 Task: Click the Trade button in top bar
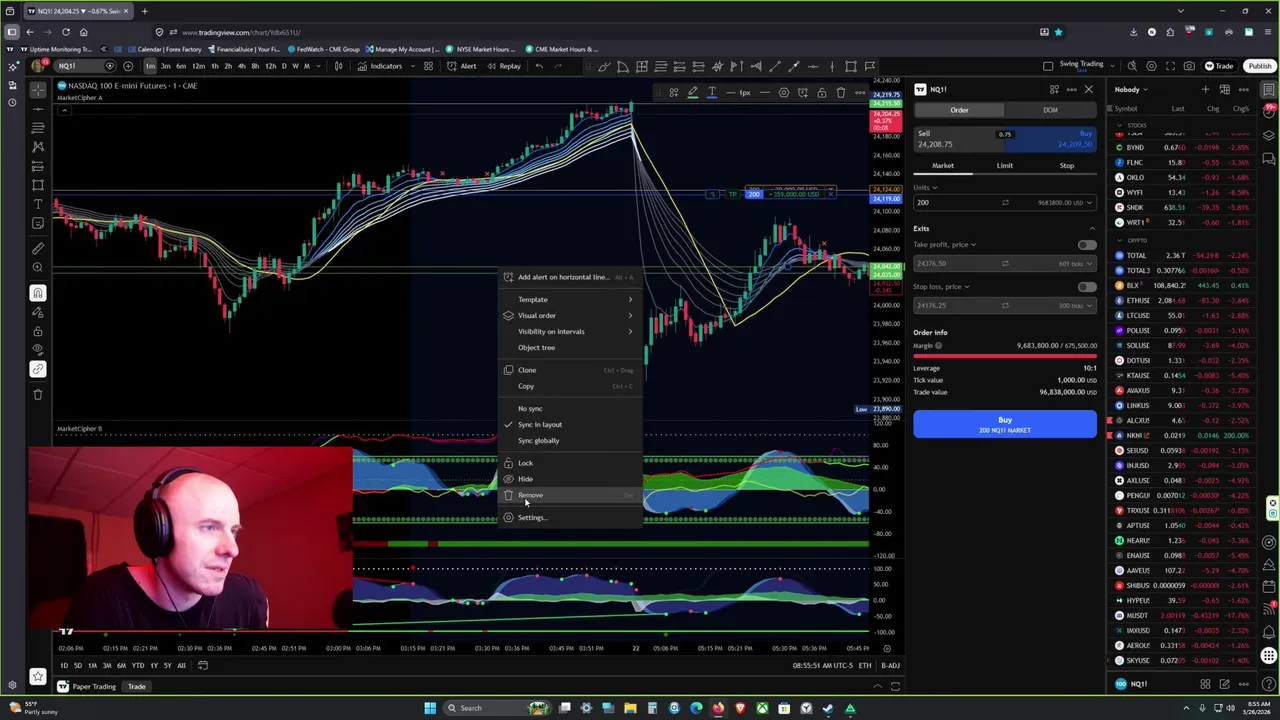click(1220, 66)
